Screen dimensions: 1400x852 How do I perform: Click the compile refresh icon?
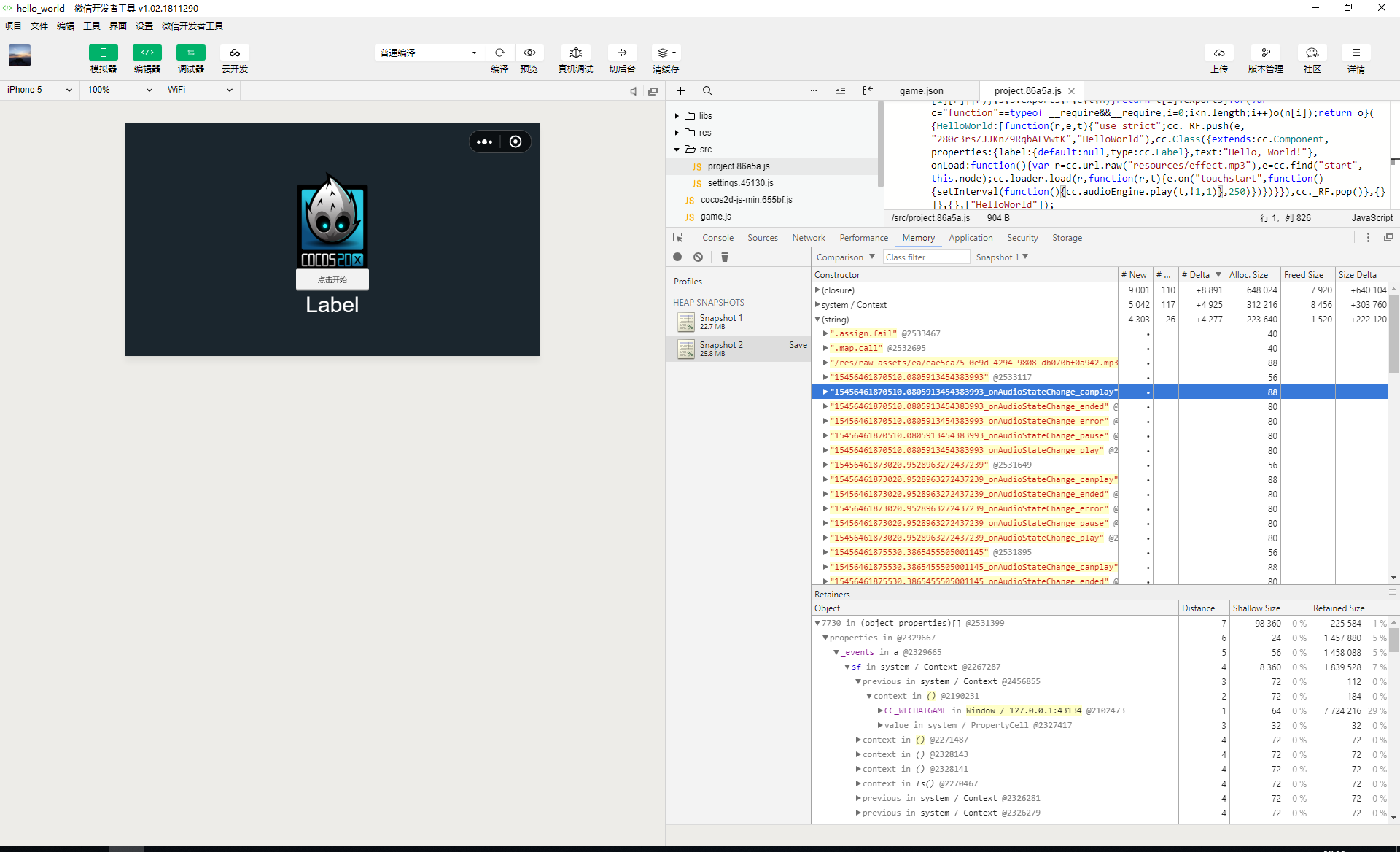[x=499, y=53]
